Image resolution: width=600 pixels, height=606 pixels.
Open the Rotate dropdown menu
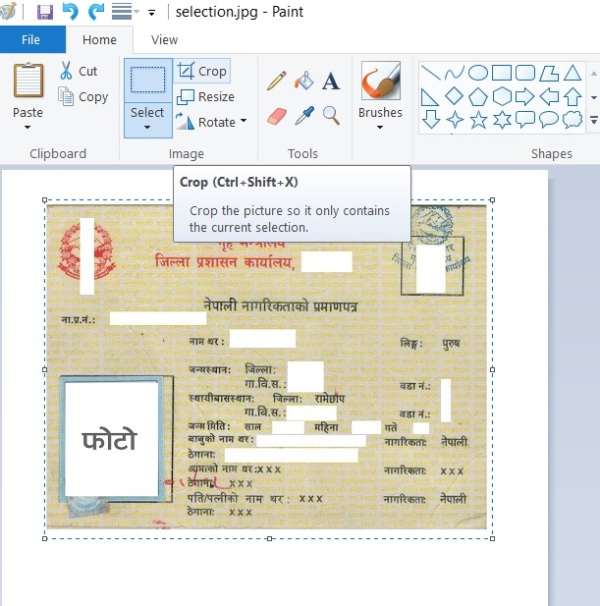(244, 122)
